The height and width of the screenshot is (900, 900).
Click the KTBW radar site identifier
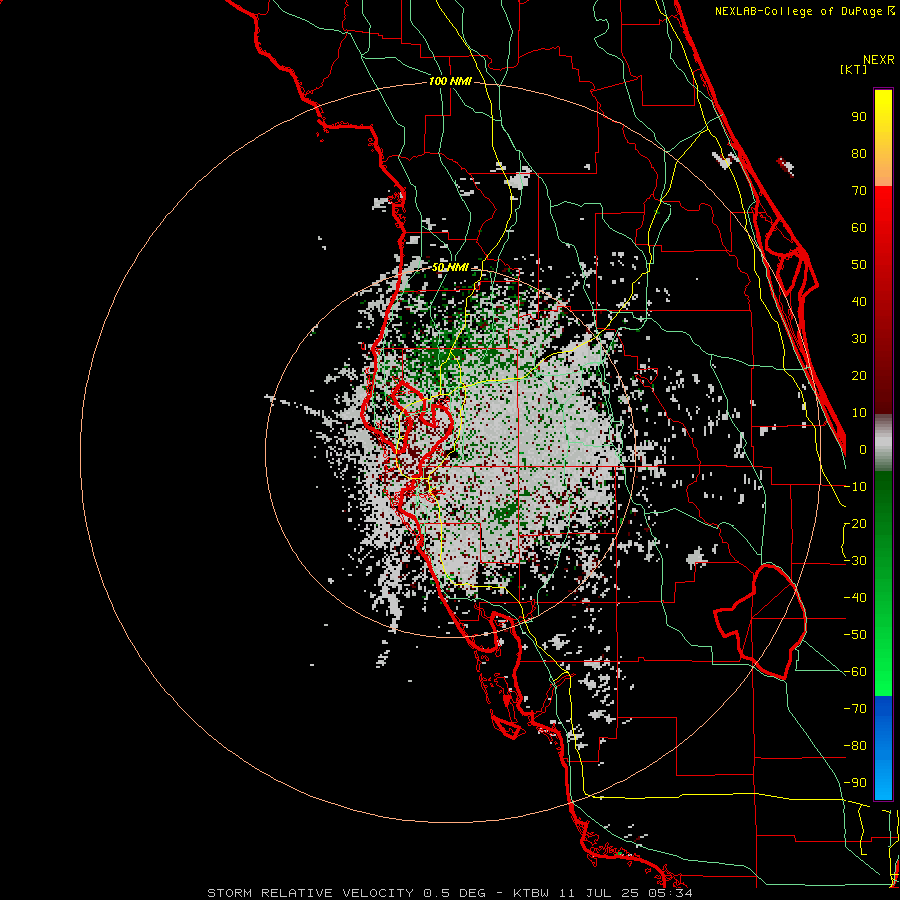(x=531, y=893)
